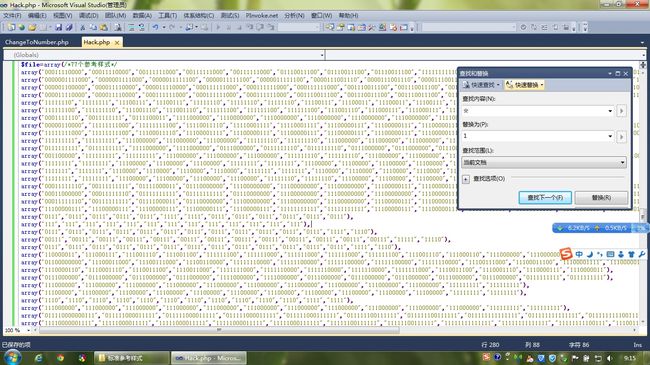650x365 pixels.
Task: Open the Undo history dropdown arrow
Action: [163, 27]
